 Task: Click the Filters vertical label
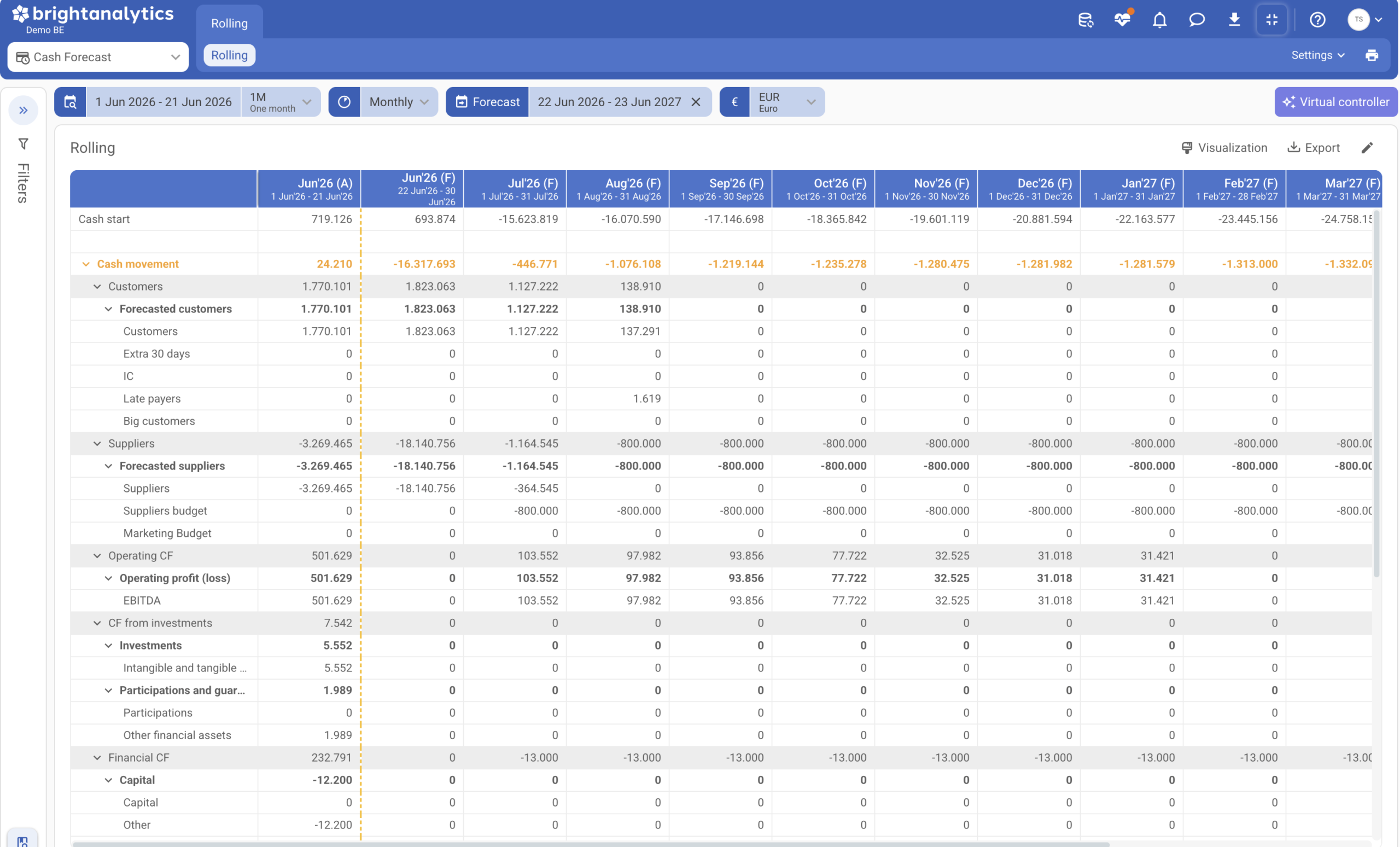tap(23, 183)
